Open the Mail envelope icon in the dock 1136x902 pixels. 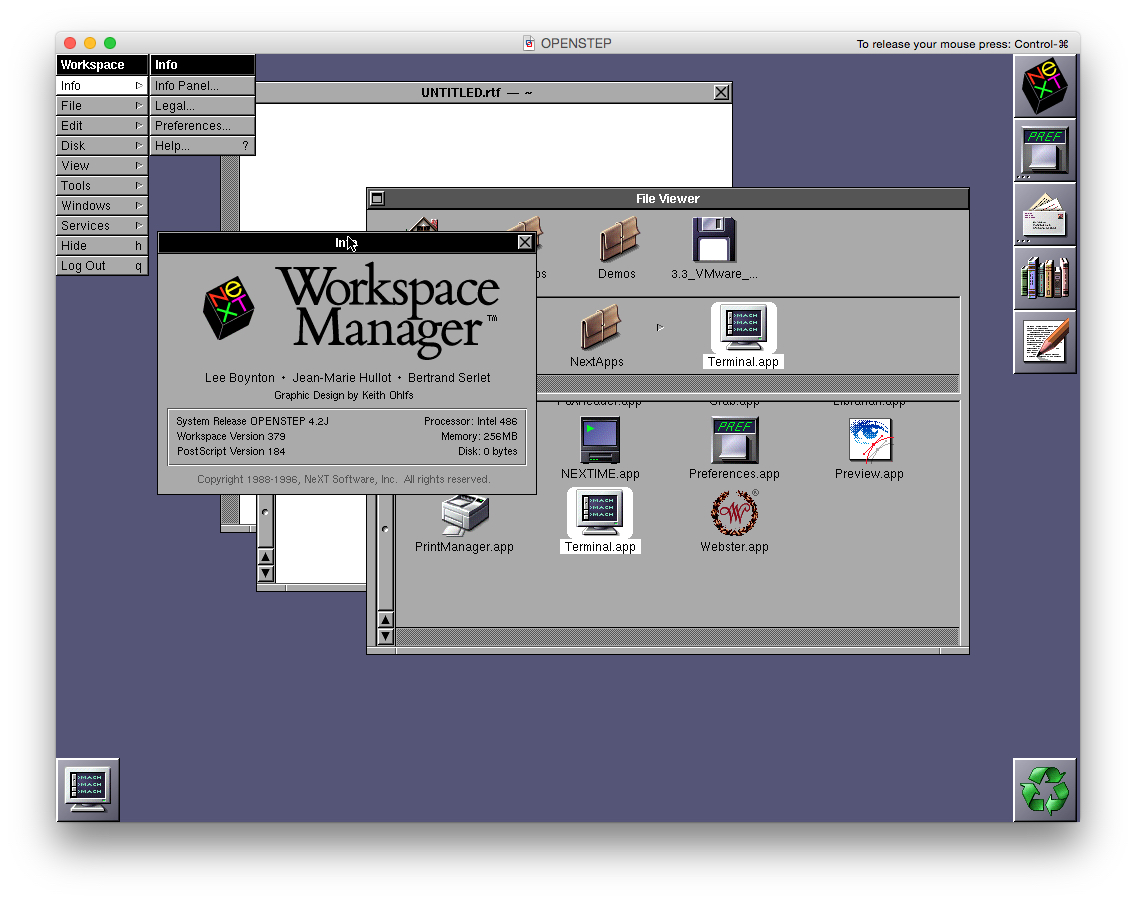(1045, 214)
